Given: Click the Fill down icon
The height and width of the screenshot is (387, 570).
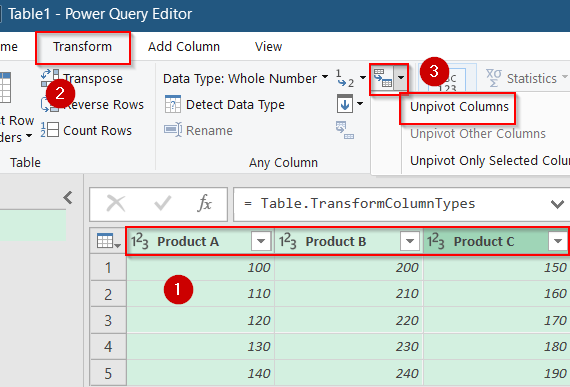Looking at the screenshot, I should pos(345,104).
